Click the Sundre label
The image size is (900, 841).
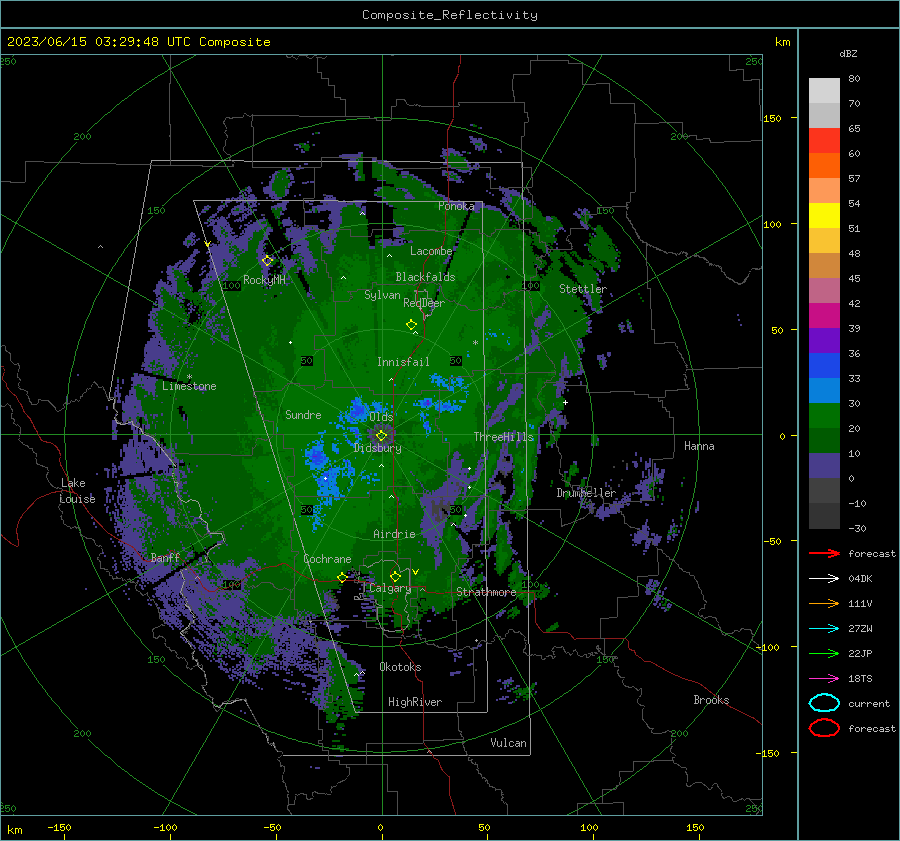[x=303, y=415]
